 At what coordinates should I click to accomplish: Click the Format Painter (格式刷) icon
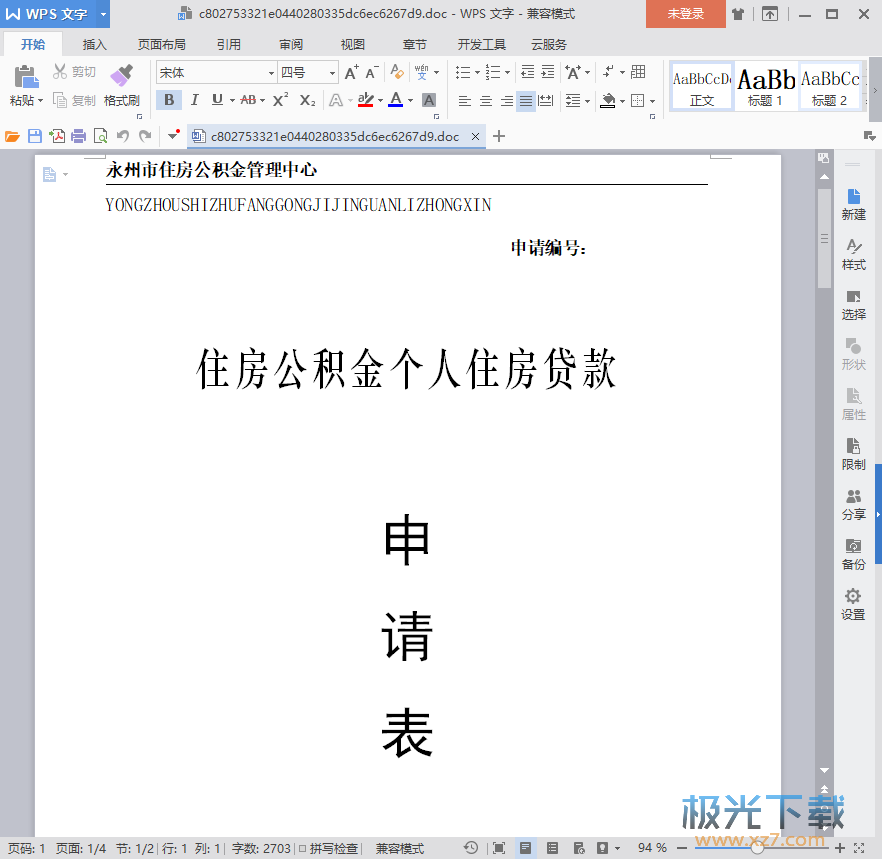[x=121, y=77]
